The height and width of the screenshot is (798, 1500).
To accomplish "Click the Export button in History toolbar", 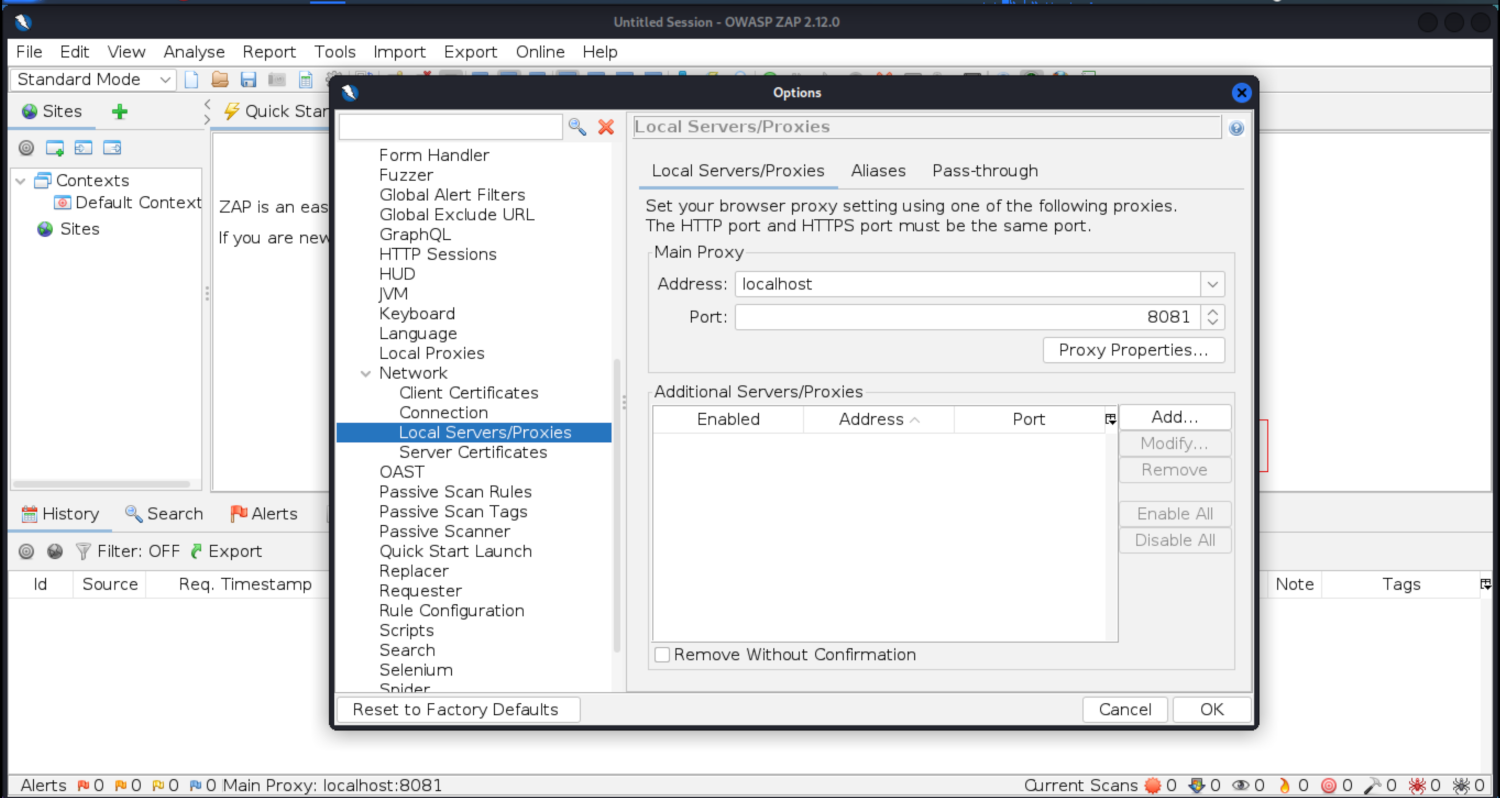I will [226, 551].
